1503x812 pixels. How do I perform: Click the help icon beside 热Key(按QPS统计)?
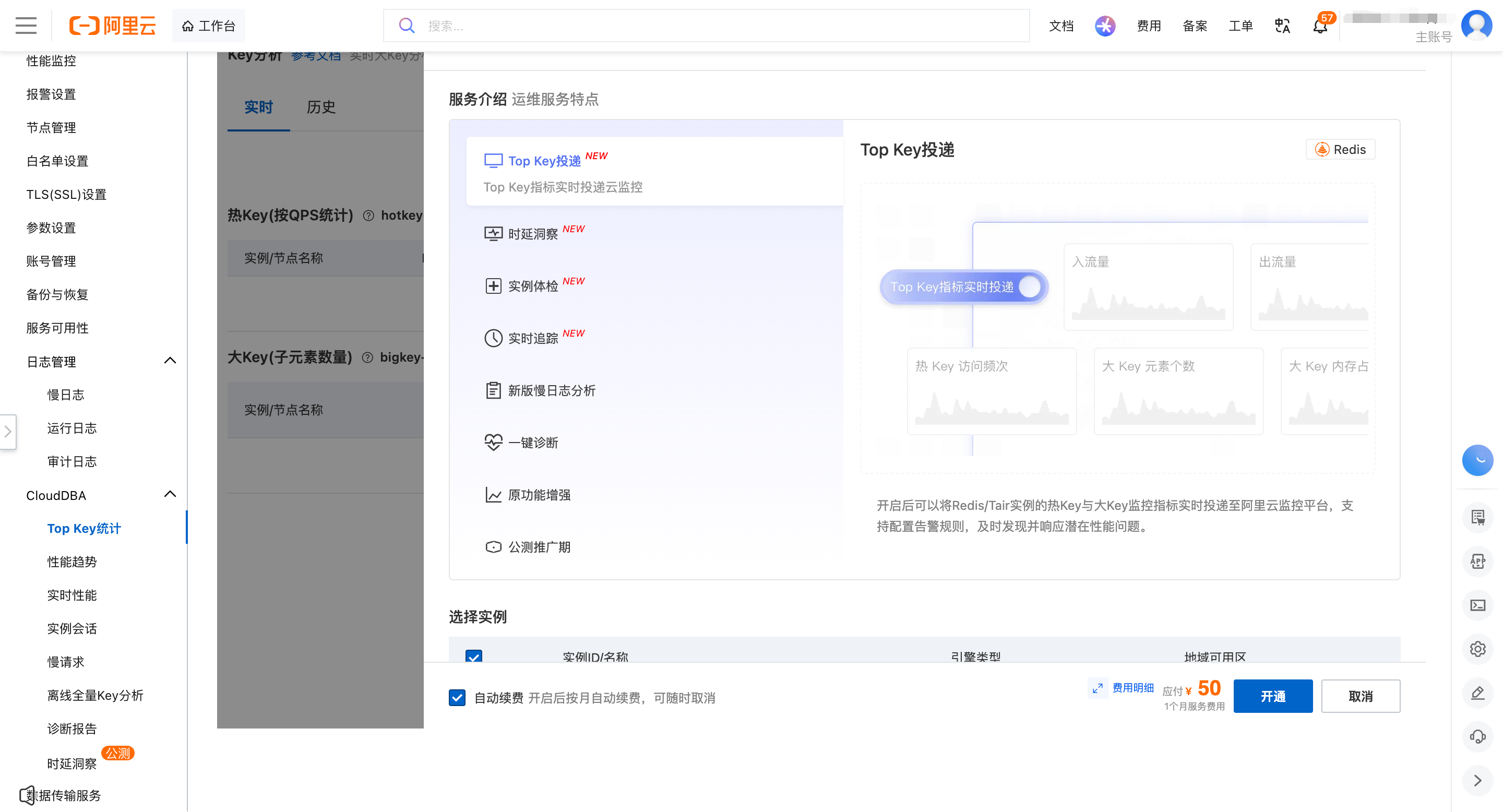click(368, 215)
